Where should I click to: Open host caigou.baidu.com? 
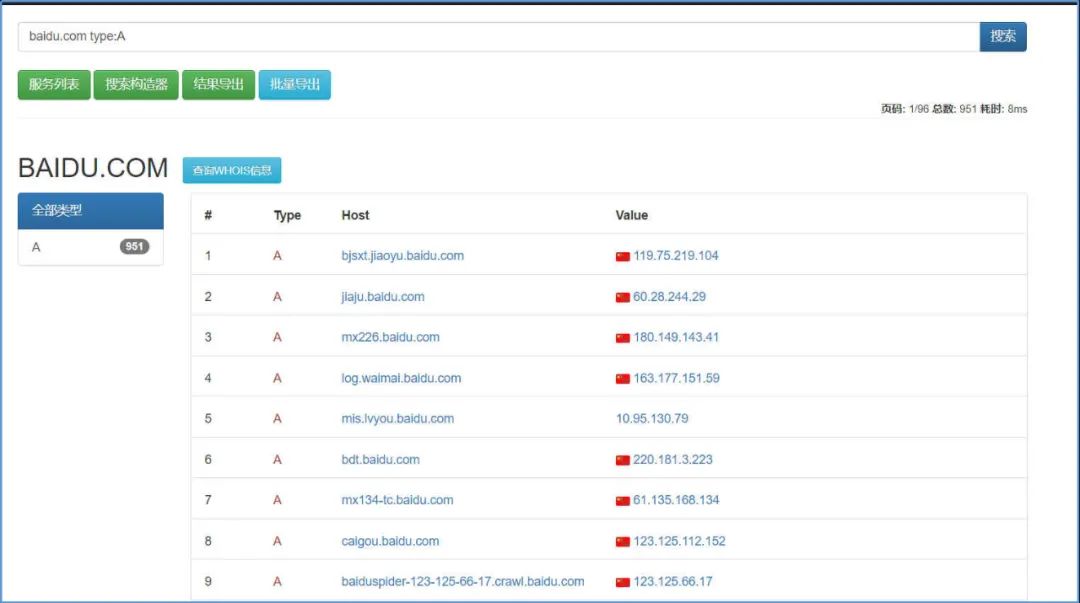click(390, 541)
